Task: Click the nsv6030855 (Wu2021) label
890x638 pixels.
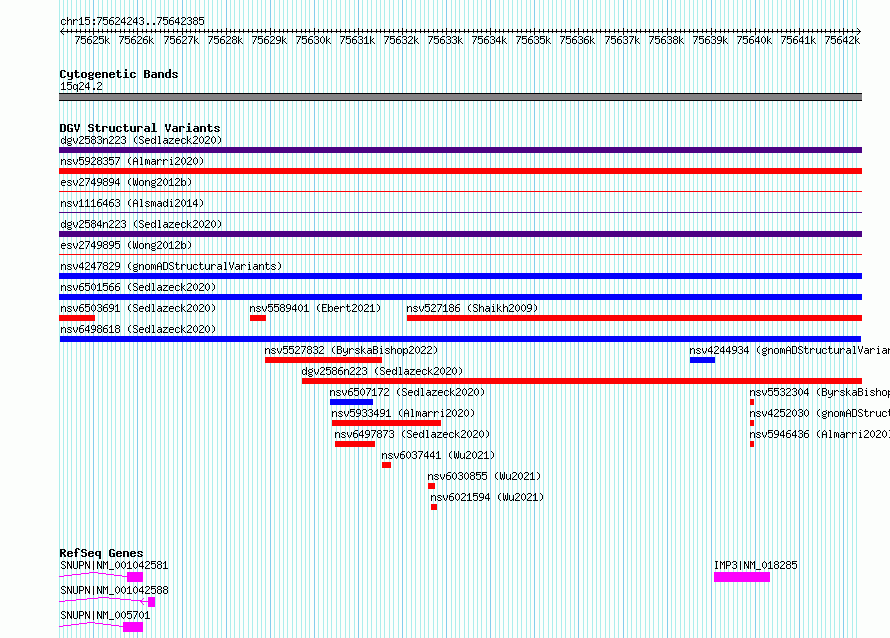Action: [484, 476]
